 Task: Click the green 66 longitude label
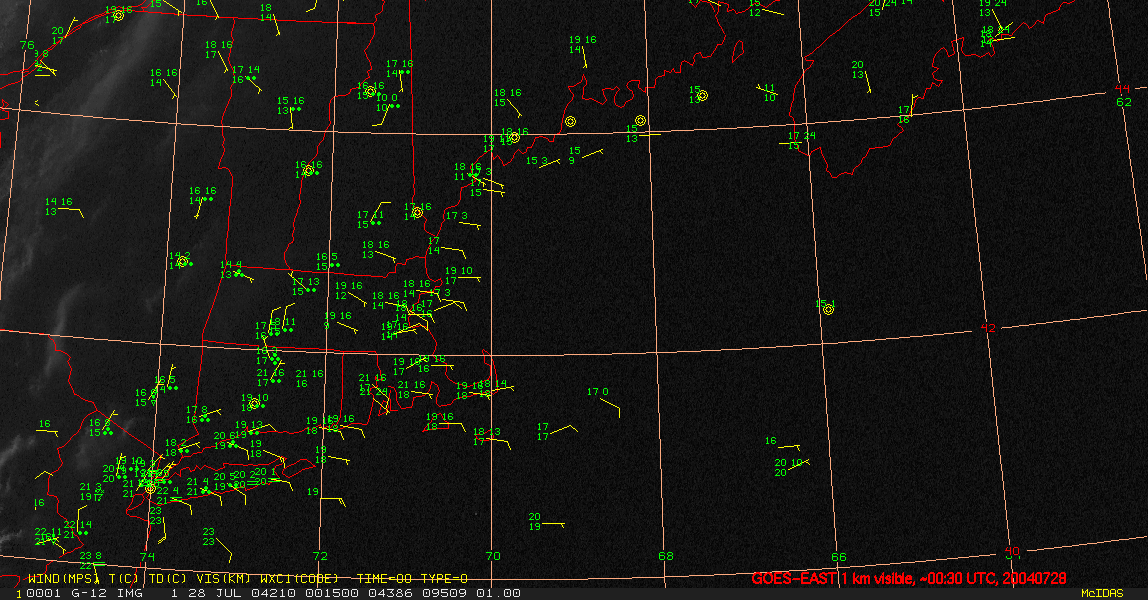[x=838, y=557]
